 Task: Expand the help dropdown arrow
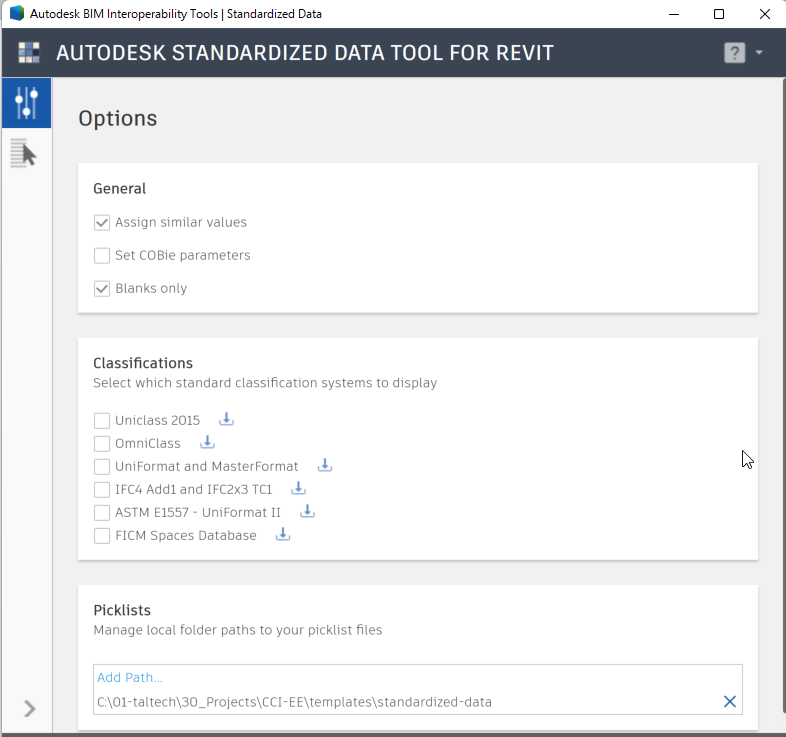point(759,52)
